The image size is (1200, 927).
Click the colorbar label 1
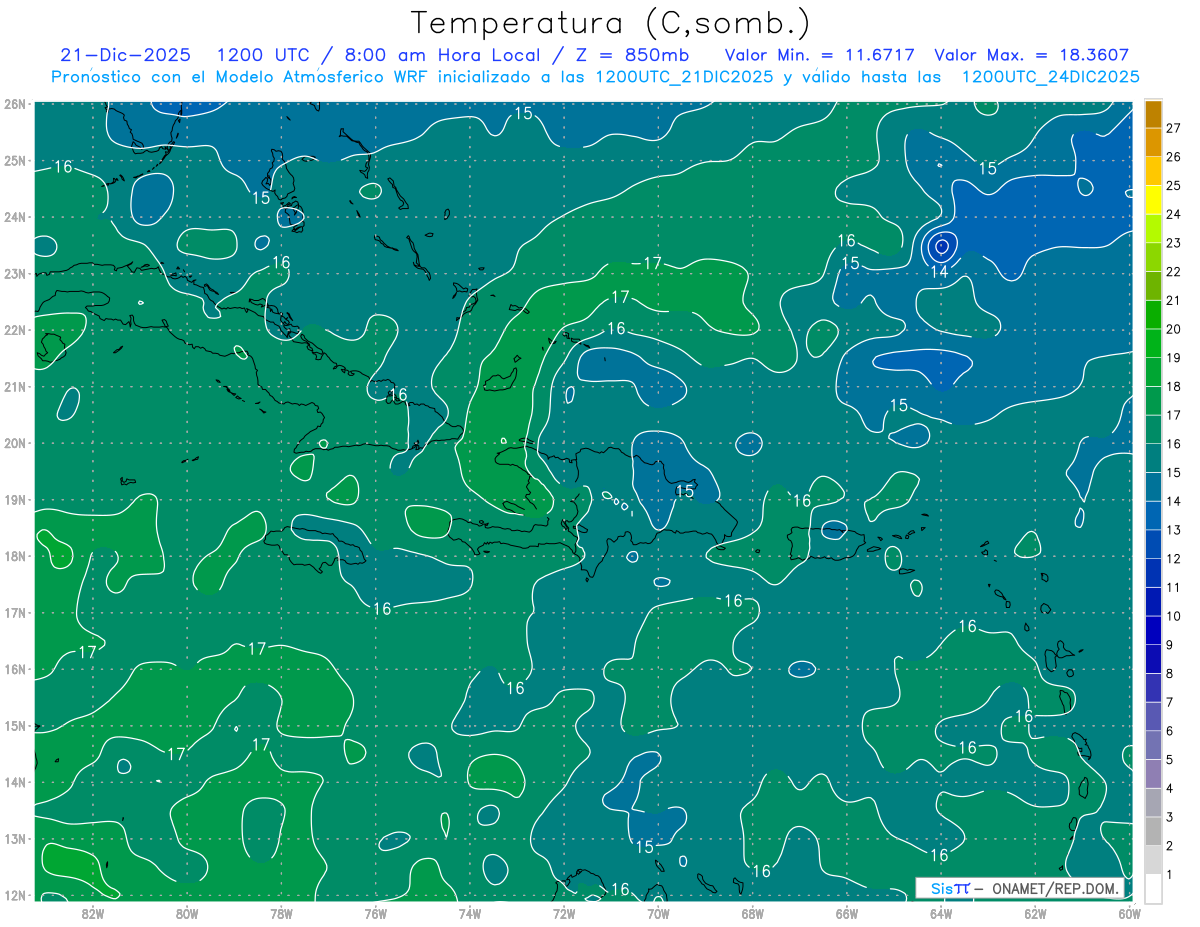1169,875
